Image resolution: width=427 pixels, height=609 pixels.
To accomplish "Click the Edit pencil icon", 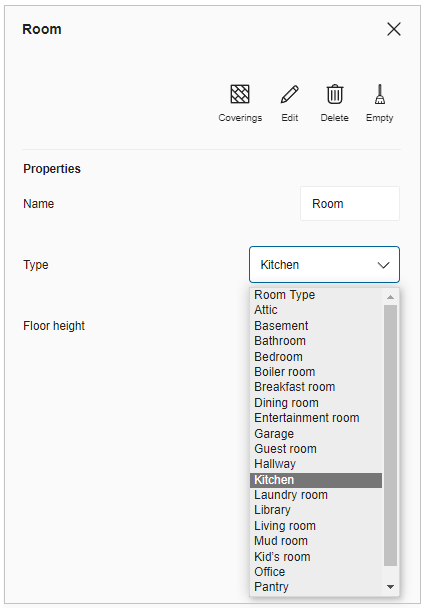I will [289, 94].
